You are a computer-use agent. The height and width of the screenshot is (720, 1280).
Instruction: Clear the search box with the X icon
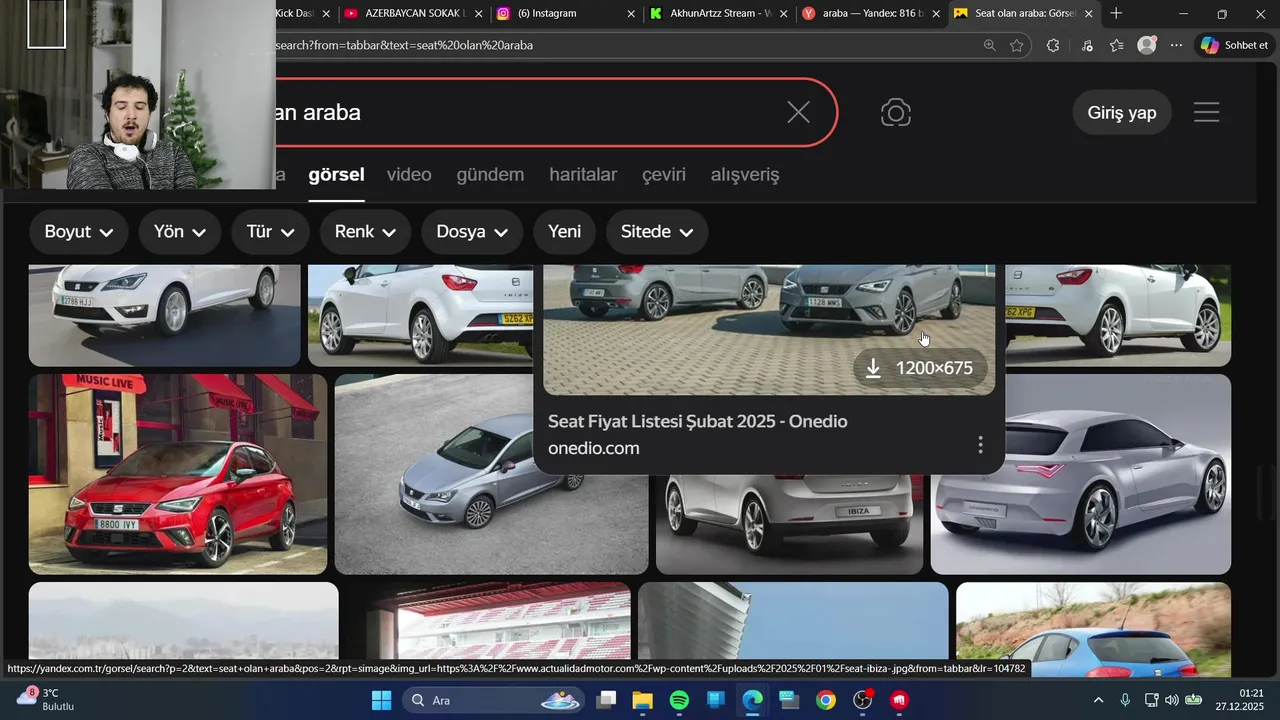pos(798,113)
